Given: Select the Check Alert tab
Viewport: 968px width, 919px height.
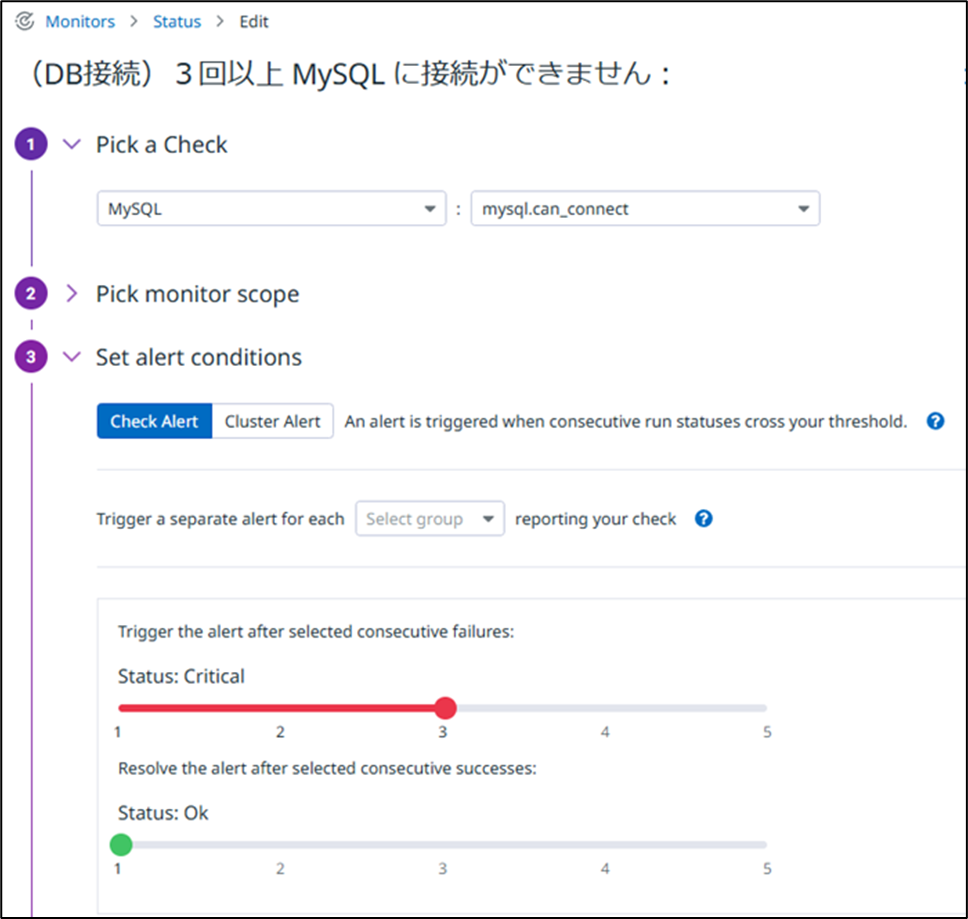Looking at the screenshot, I should coord(154,421).
